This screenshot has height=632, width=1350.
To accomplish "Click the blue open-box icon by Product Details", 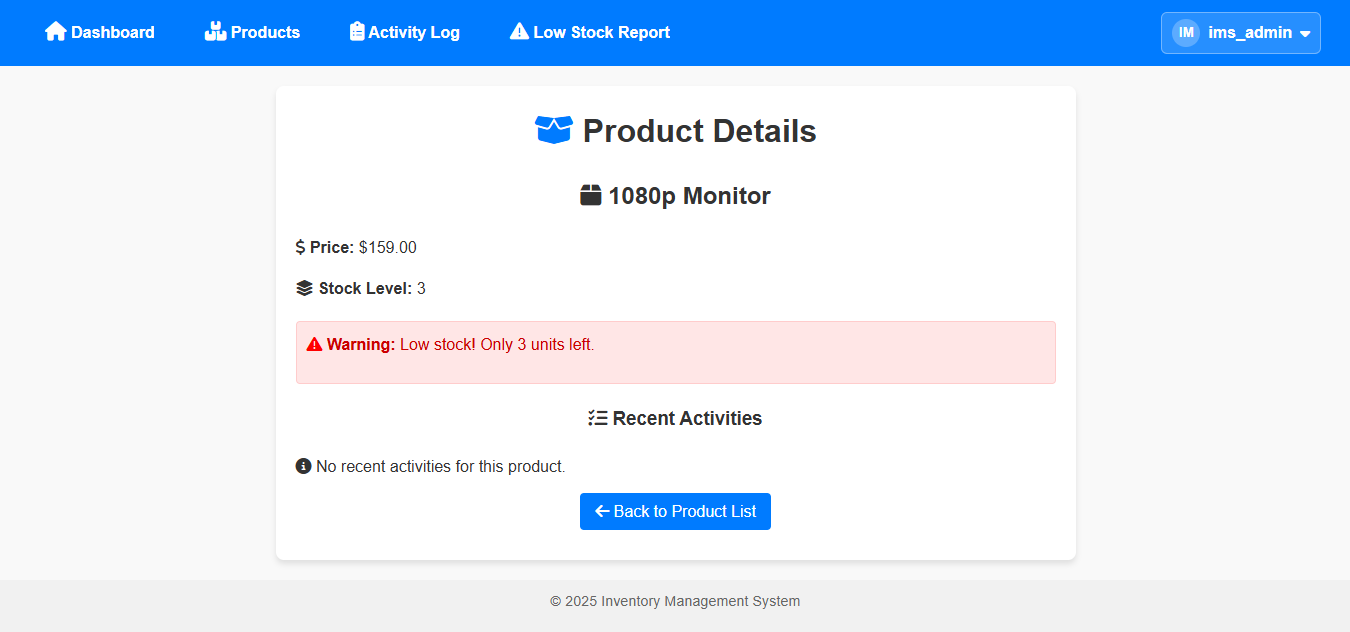I will [554, 130].
